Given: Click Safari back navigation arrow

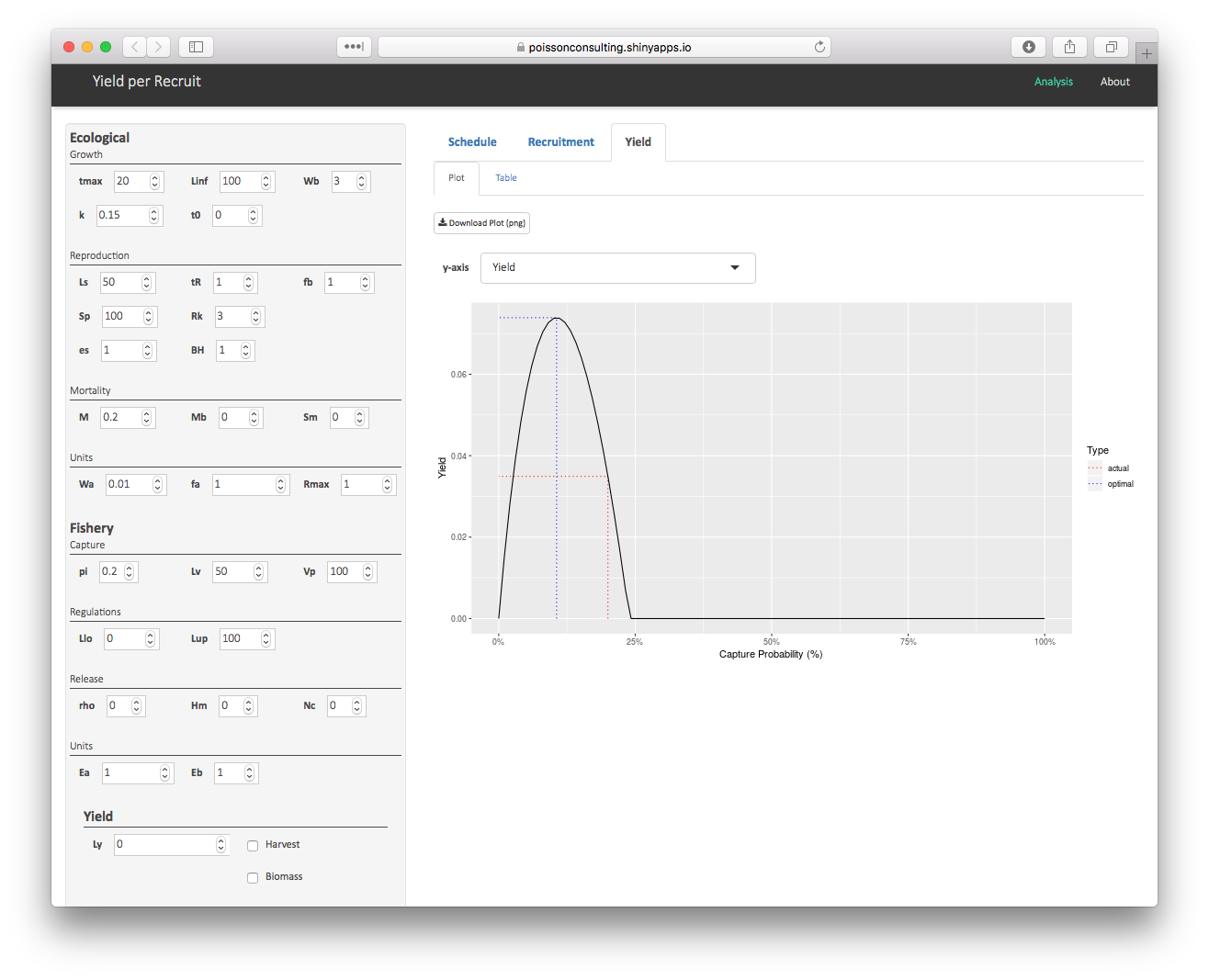Looking at the screenshot, I should pos(134,47).
